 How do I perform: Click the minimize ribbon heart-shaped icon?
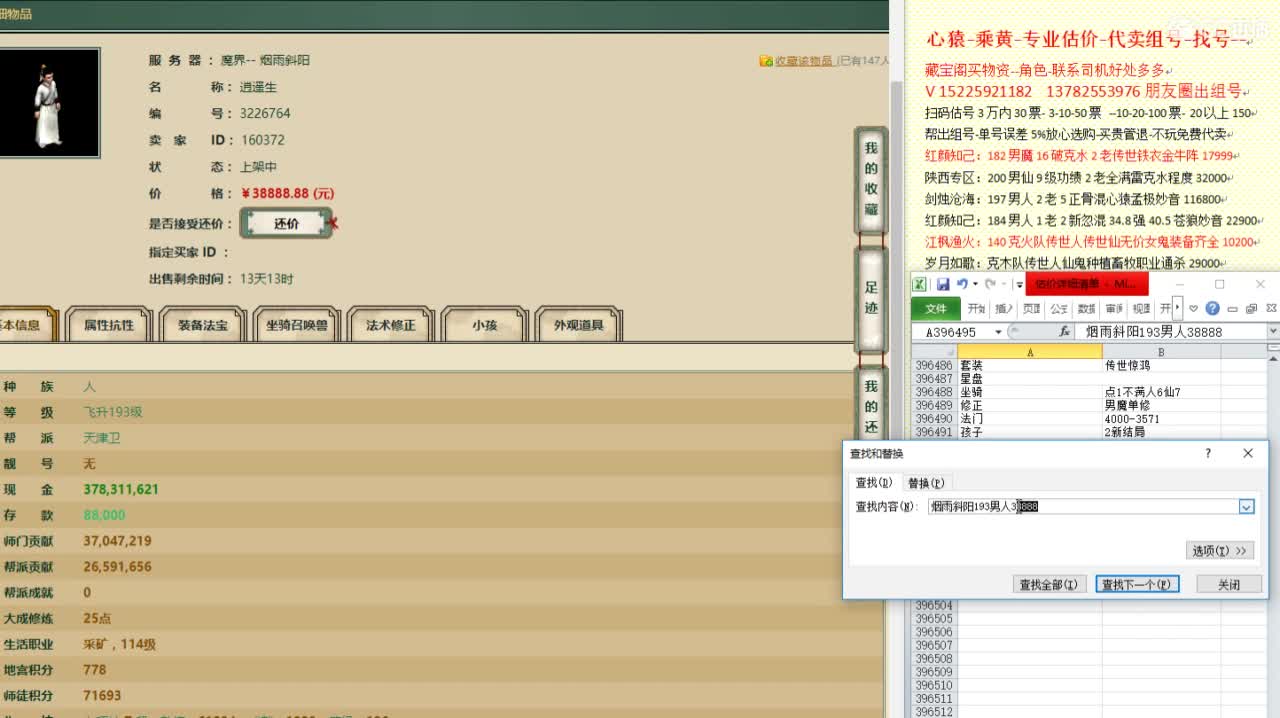click(x=1193, y=308)
